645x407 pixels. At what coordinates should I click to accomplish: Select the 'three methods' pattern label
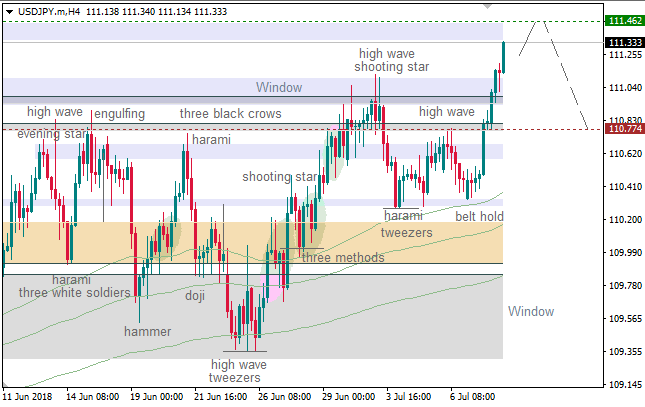point(343,258)
